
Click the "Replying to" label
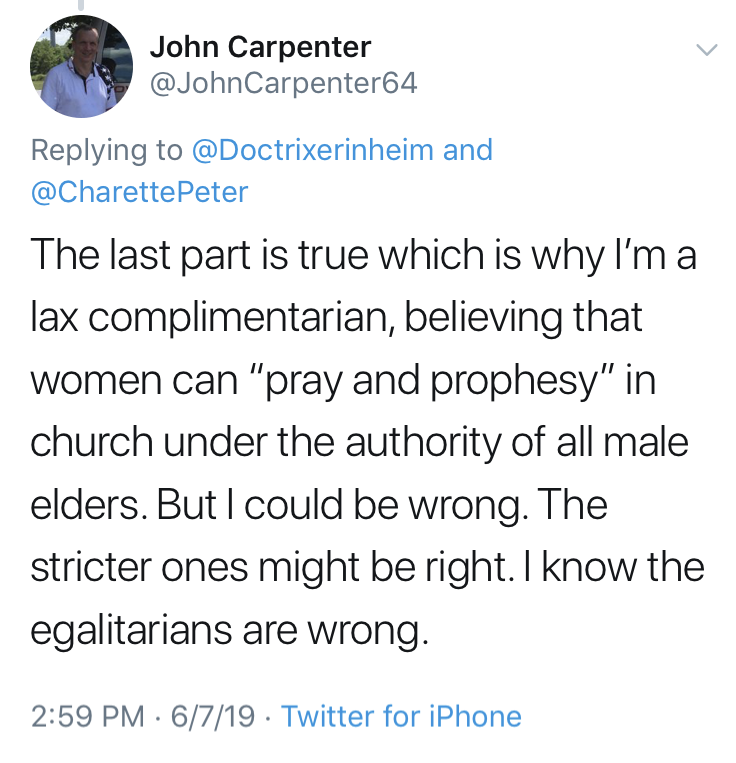pyautogui.click(x=106, y=150)
